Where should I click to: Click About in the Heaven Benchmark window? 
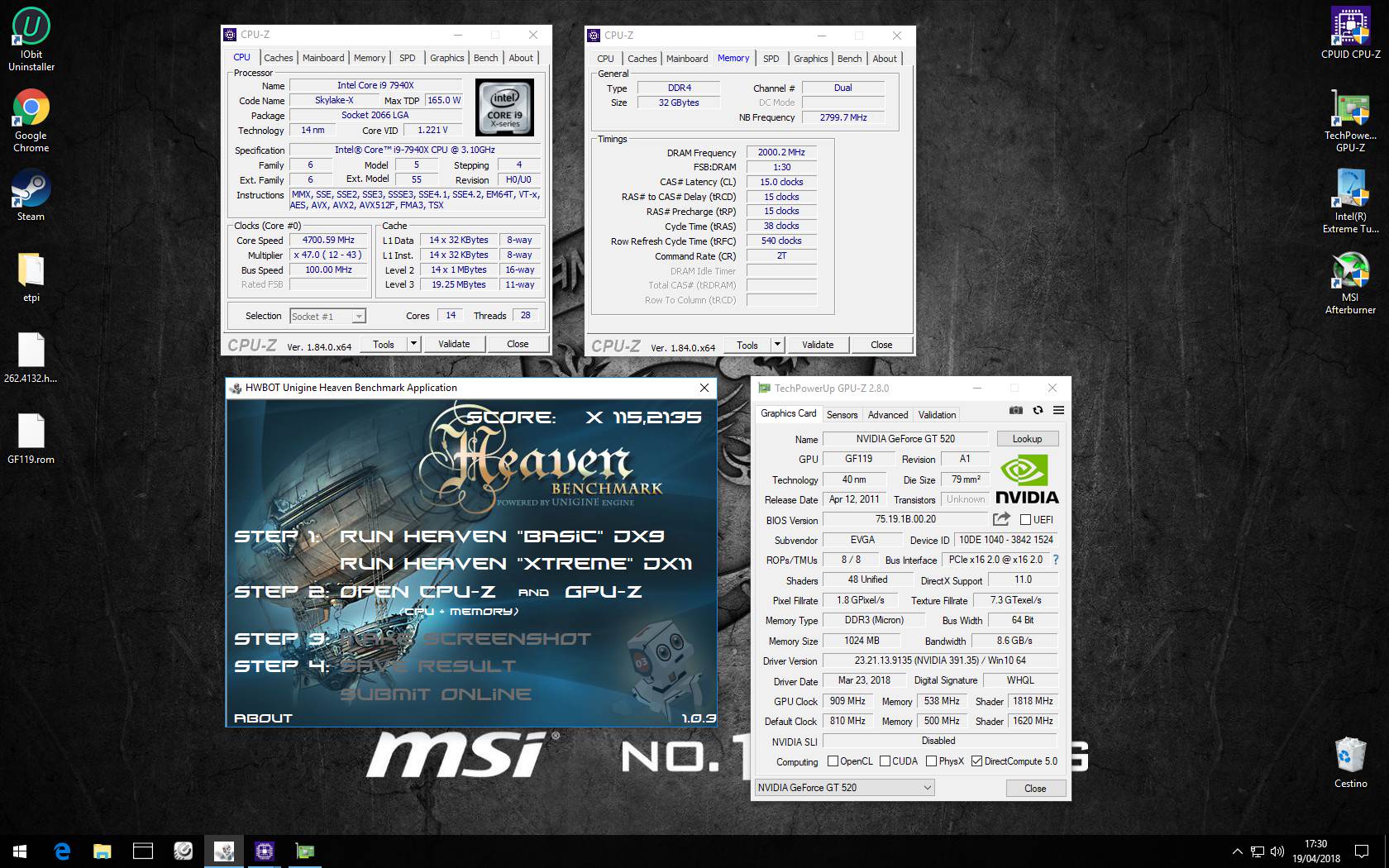pos(263,718)
